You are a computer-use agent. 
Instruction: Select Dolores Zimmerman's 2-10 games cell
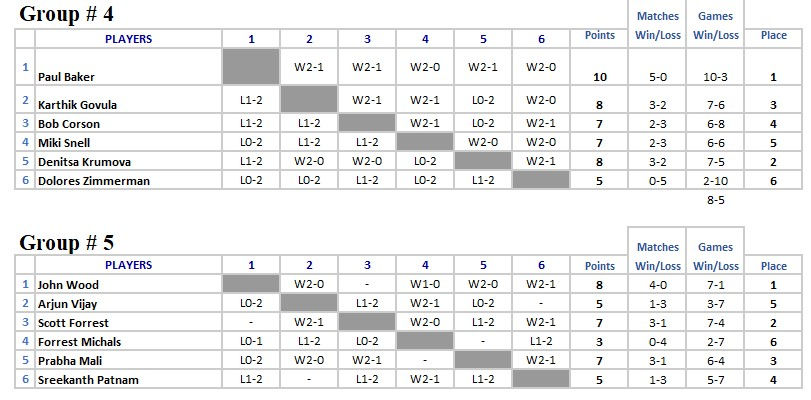pos(715,181)
